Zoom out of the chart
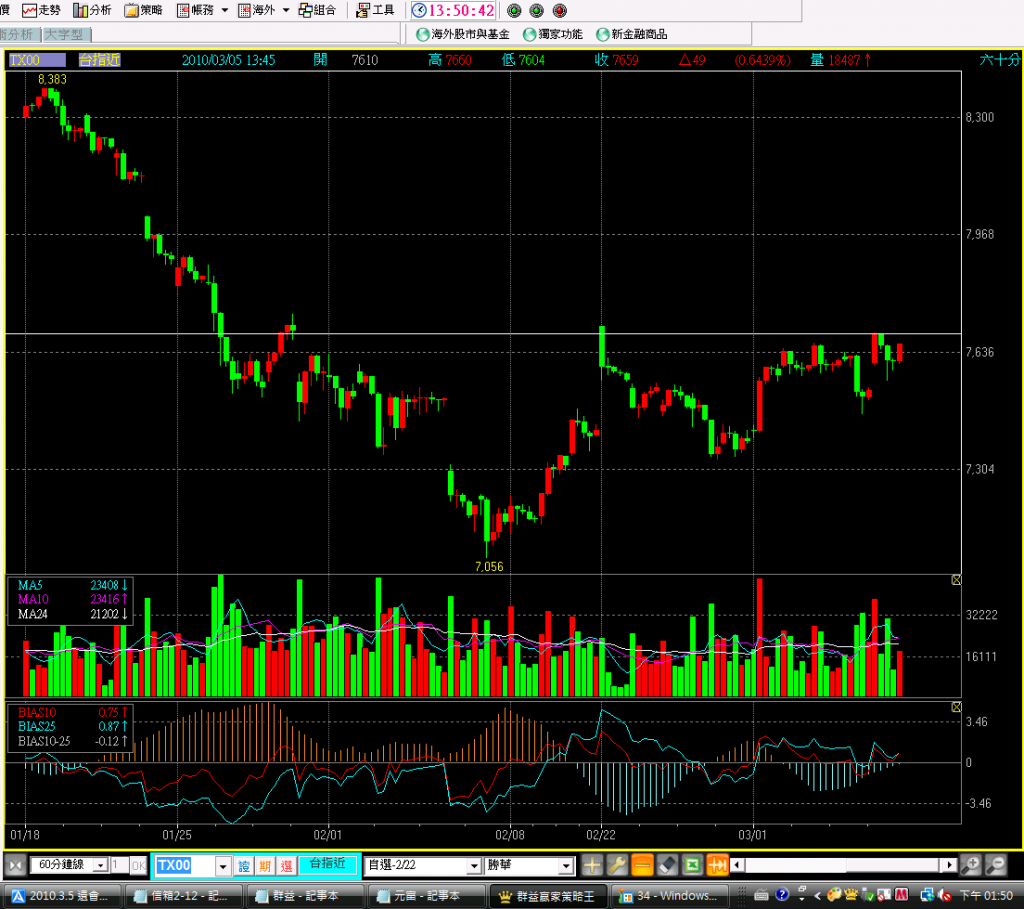This screenshot has width=1024, height=909. (996, 866)
